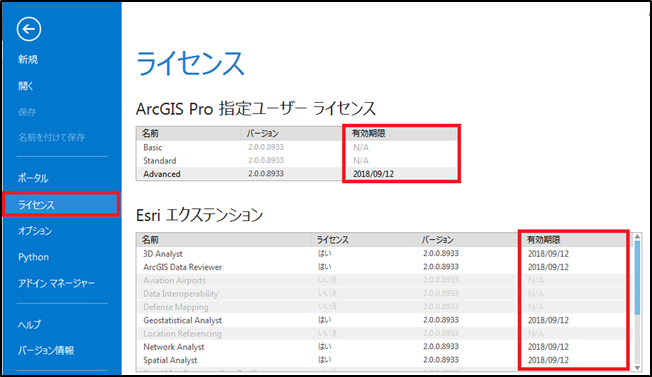Click N/A expiry for Basic license

point(361,147)
